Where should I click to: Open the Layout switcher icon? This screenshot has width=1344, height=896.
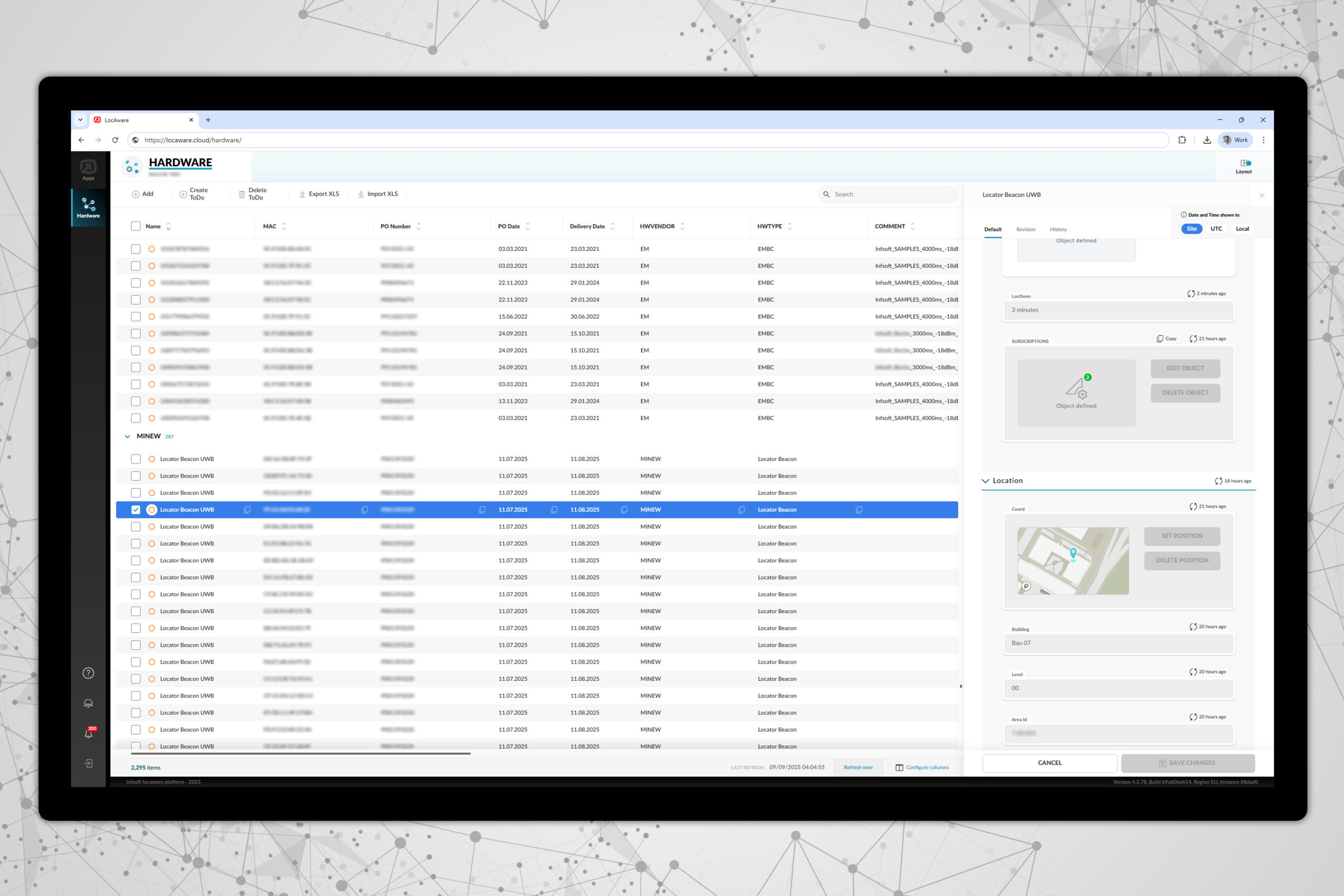pyautogui.click(x=1243, y=166)
